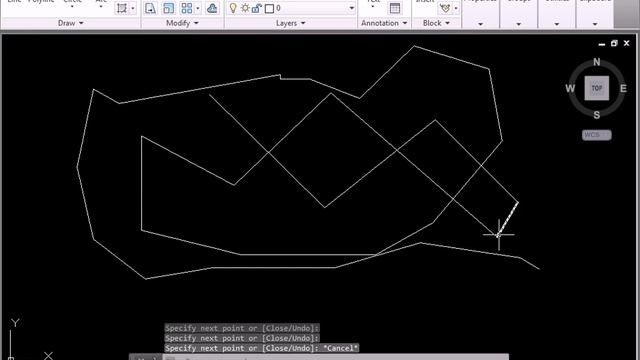This screenshot has width=640, height=360.
Task: Click the UCS icon Y axis label
Action: click(15, 323)
